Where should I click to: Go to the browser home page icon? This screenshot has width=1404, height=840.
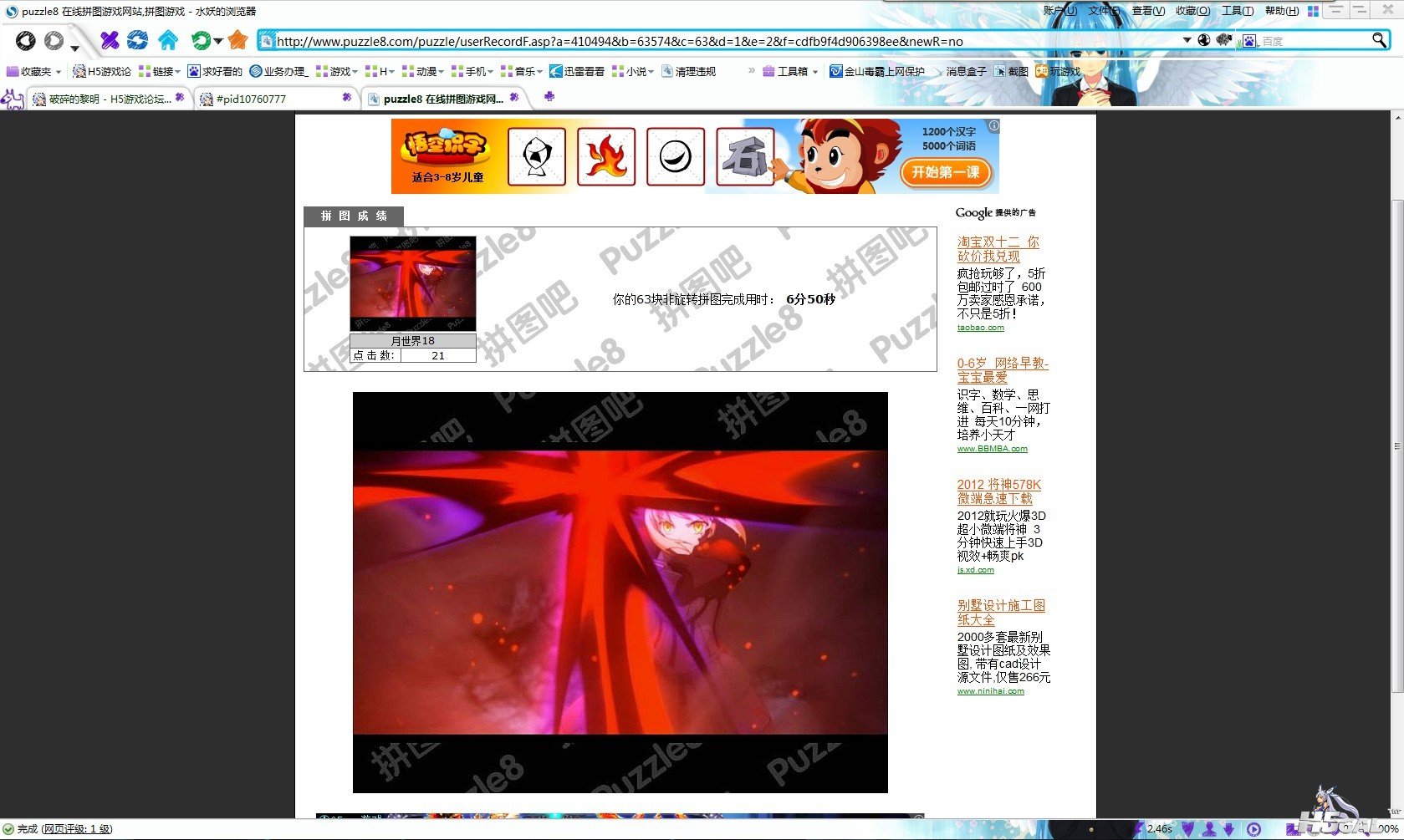click(x=168, y=40)
